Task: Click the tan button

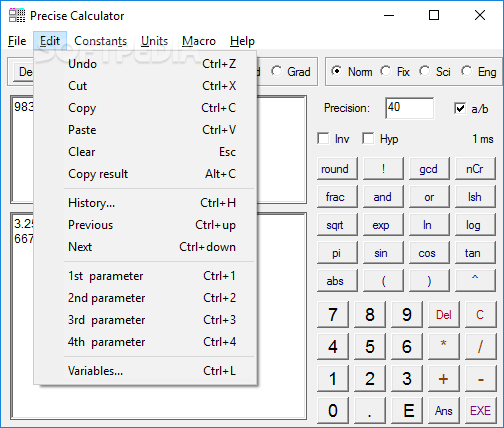Action: pyautogui.click(x=475, y=253)
